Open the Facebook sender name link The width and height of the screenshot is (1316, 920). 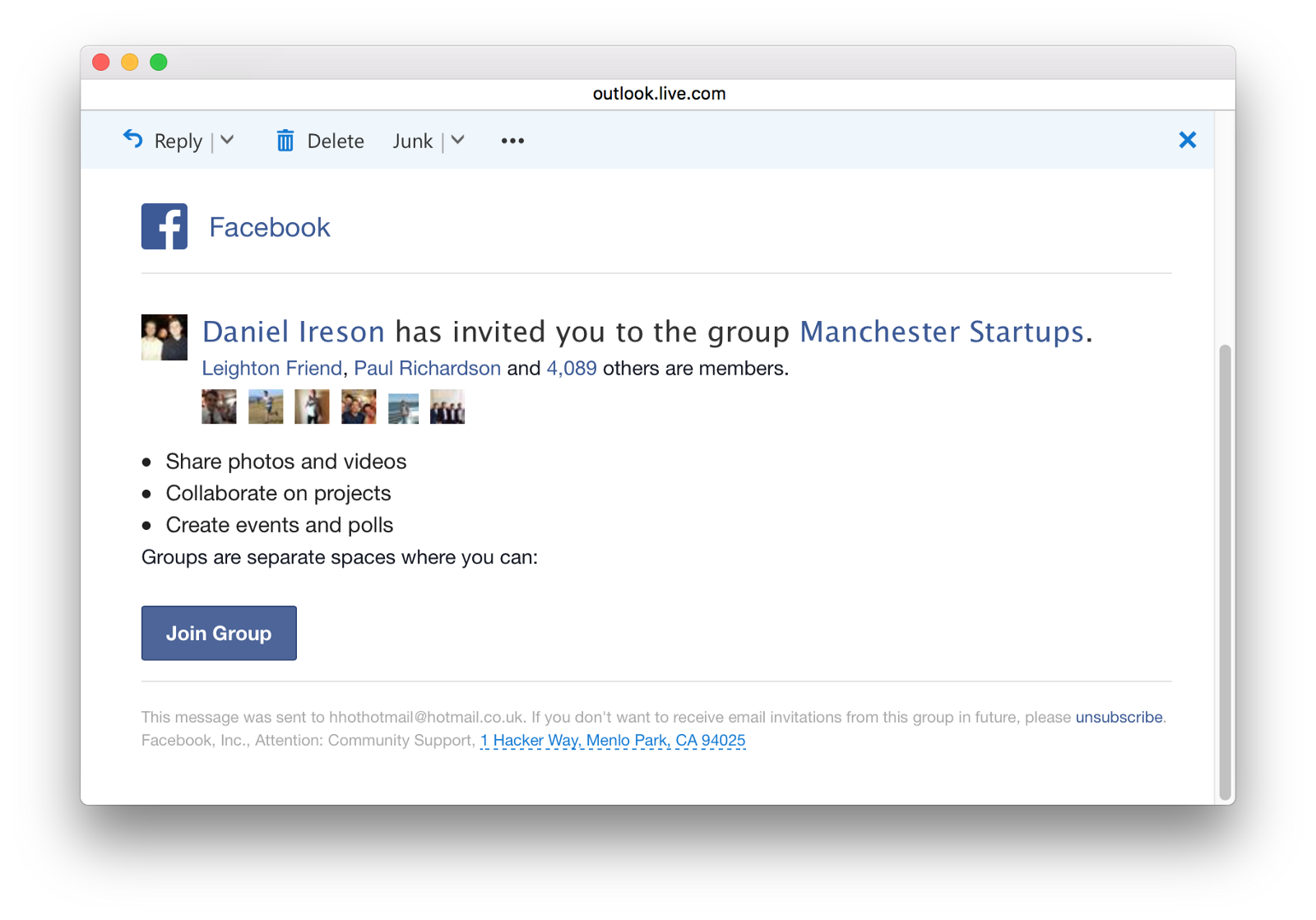point(270,227)
